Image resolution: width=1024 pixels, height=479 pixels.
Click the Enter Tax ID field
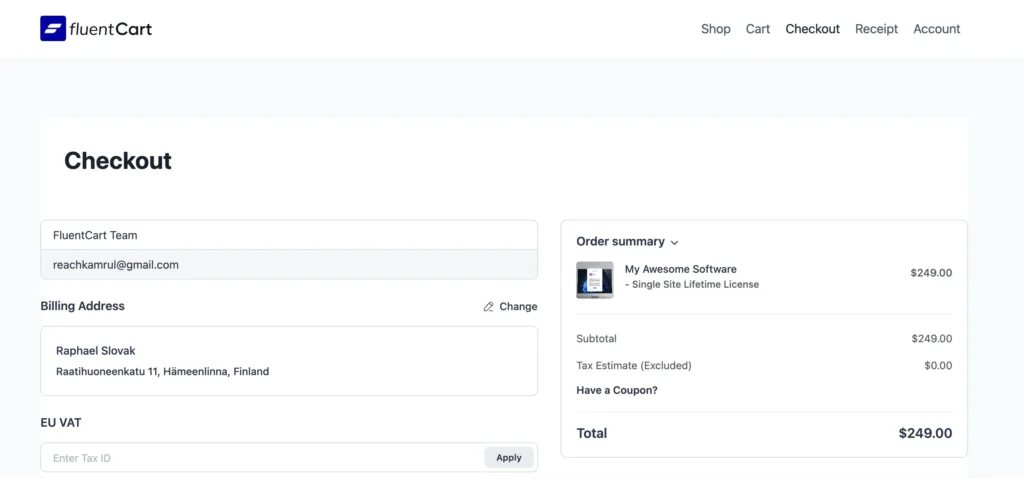(x=262, y=458)
